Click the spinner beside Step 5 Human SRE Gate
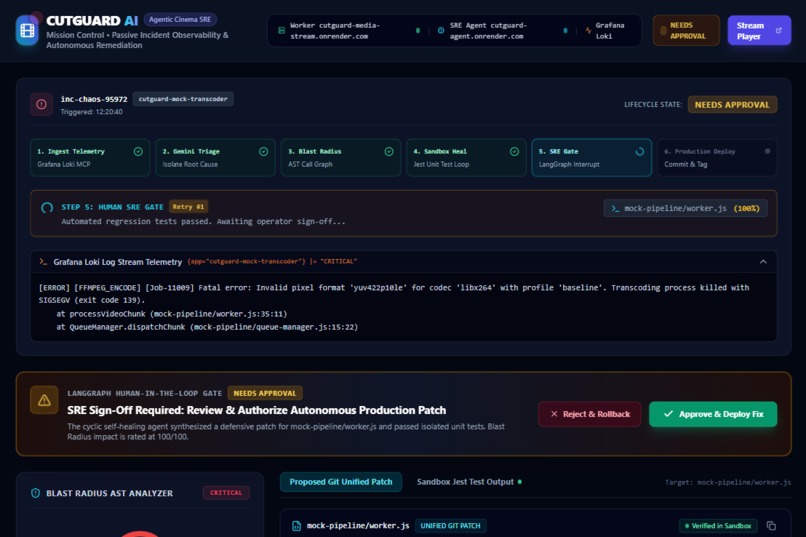The height and width of the screenshot is (537, 806). click(x=47, y=208)
